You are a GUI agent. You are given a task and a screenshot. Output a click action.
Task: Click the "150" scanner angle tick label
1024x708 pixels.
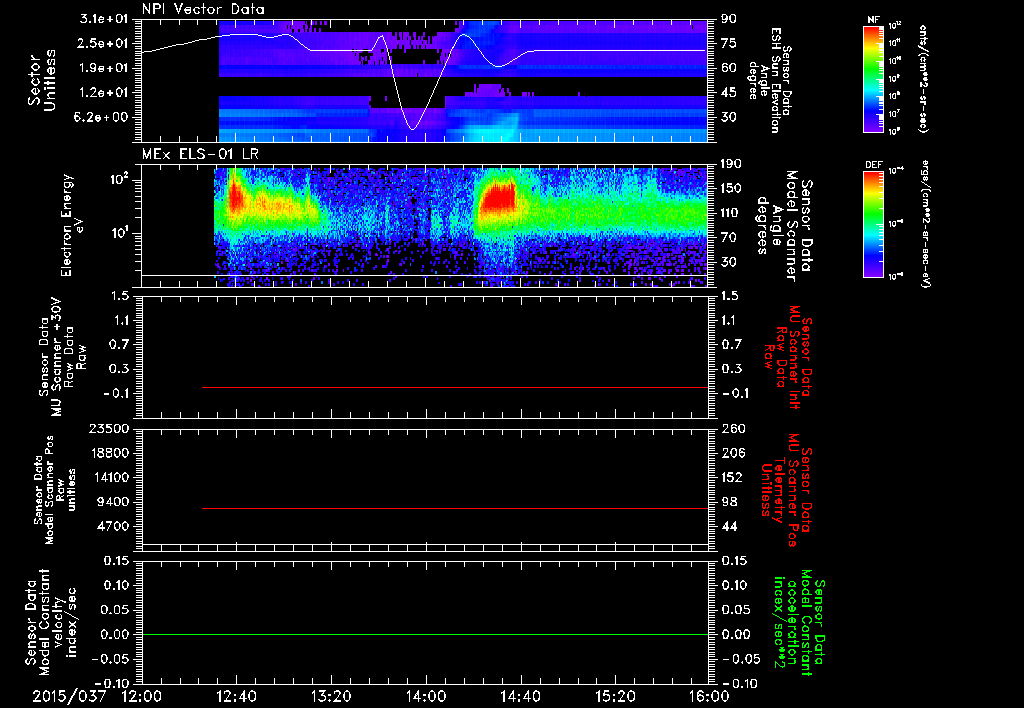(x=731, y=188)
